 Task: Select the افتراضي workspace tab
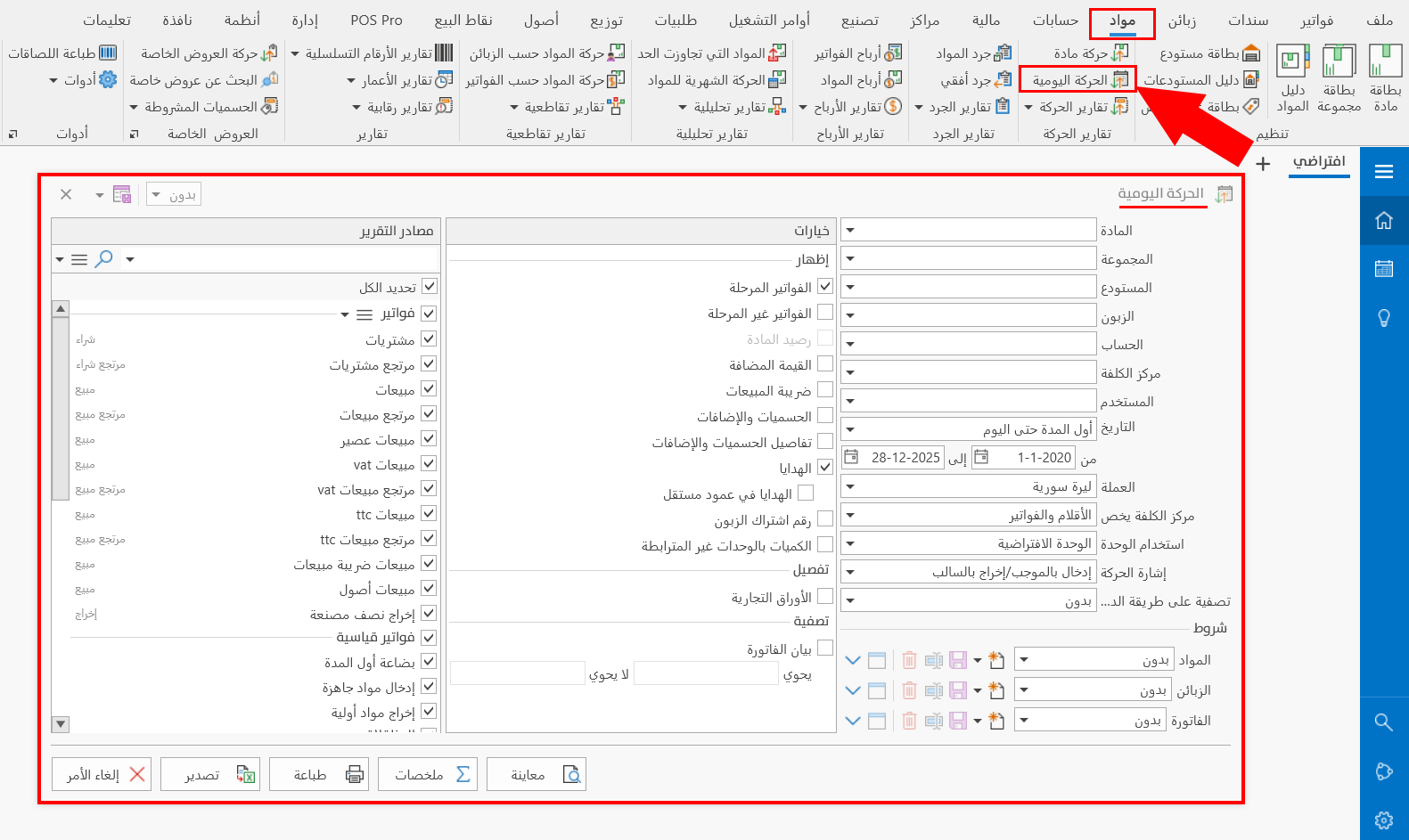pyautogui.click(x=1319, y=161)
